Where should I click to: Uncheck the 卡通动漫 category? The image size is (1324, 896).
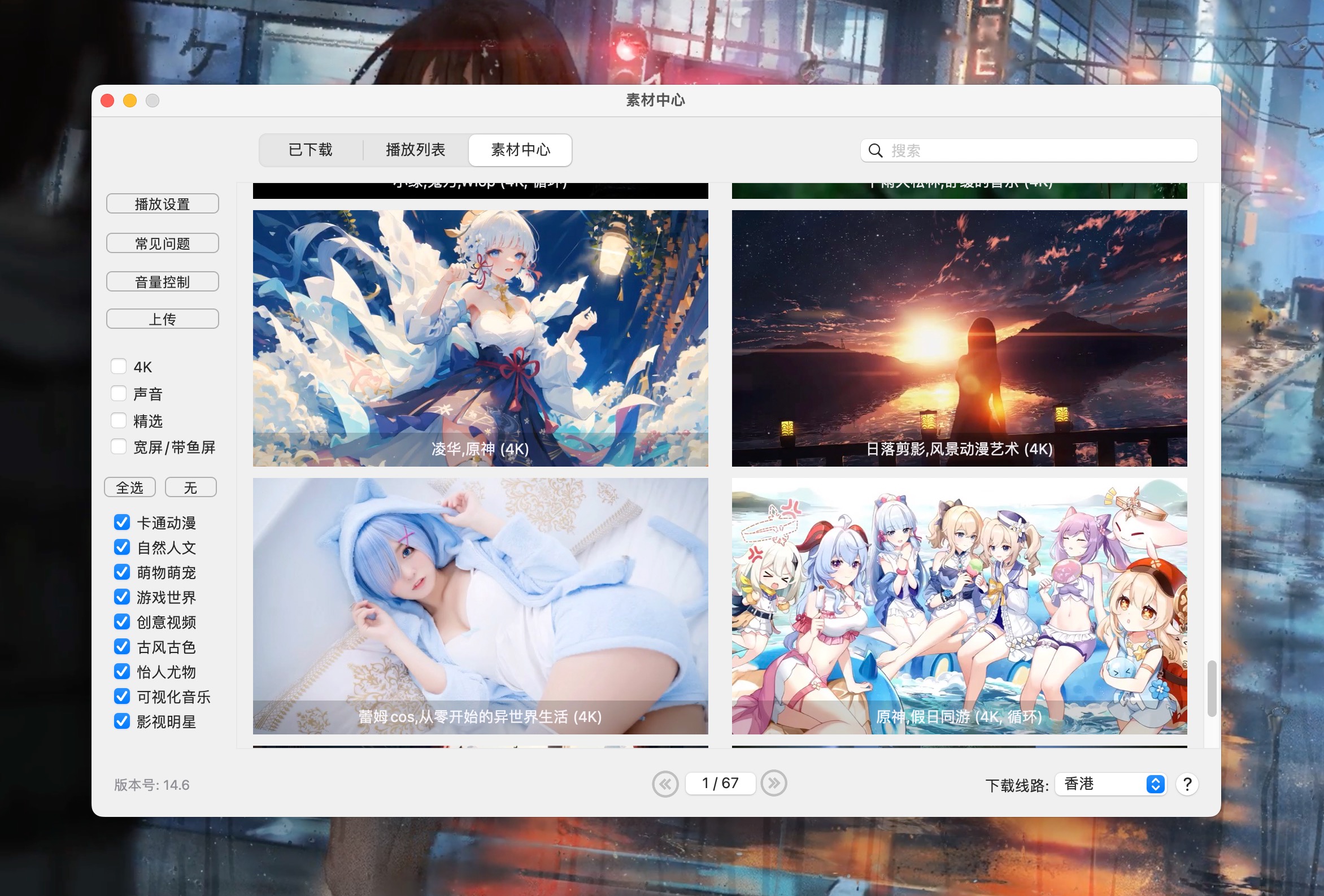click(122, 522)
